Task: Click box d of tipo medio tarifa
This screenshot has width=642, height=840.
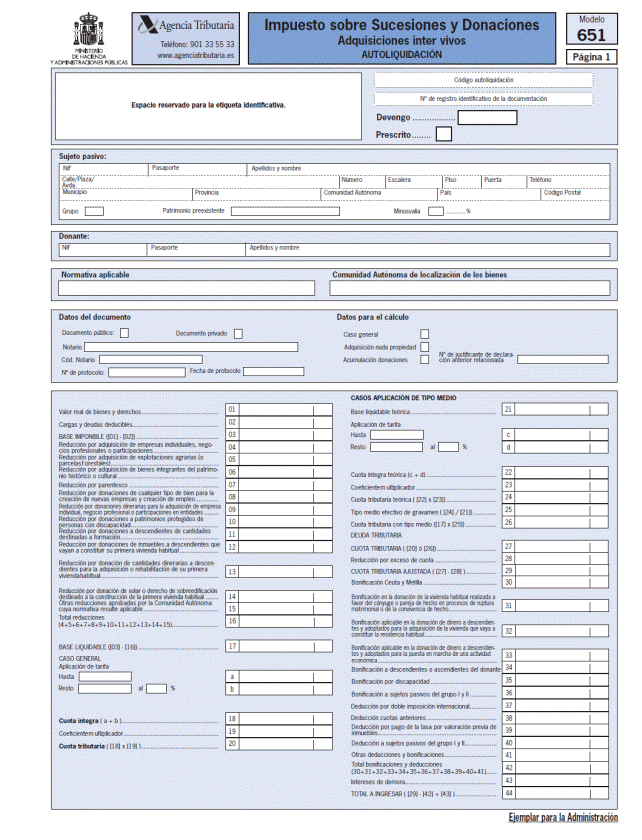Action: click(x=562, y=447)
